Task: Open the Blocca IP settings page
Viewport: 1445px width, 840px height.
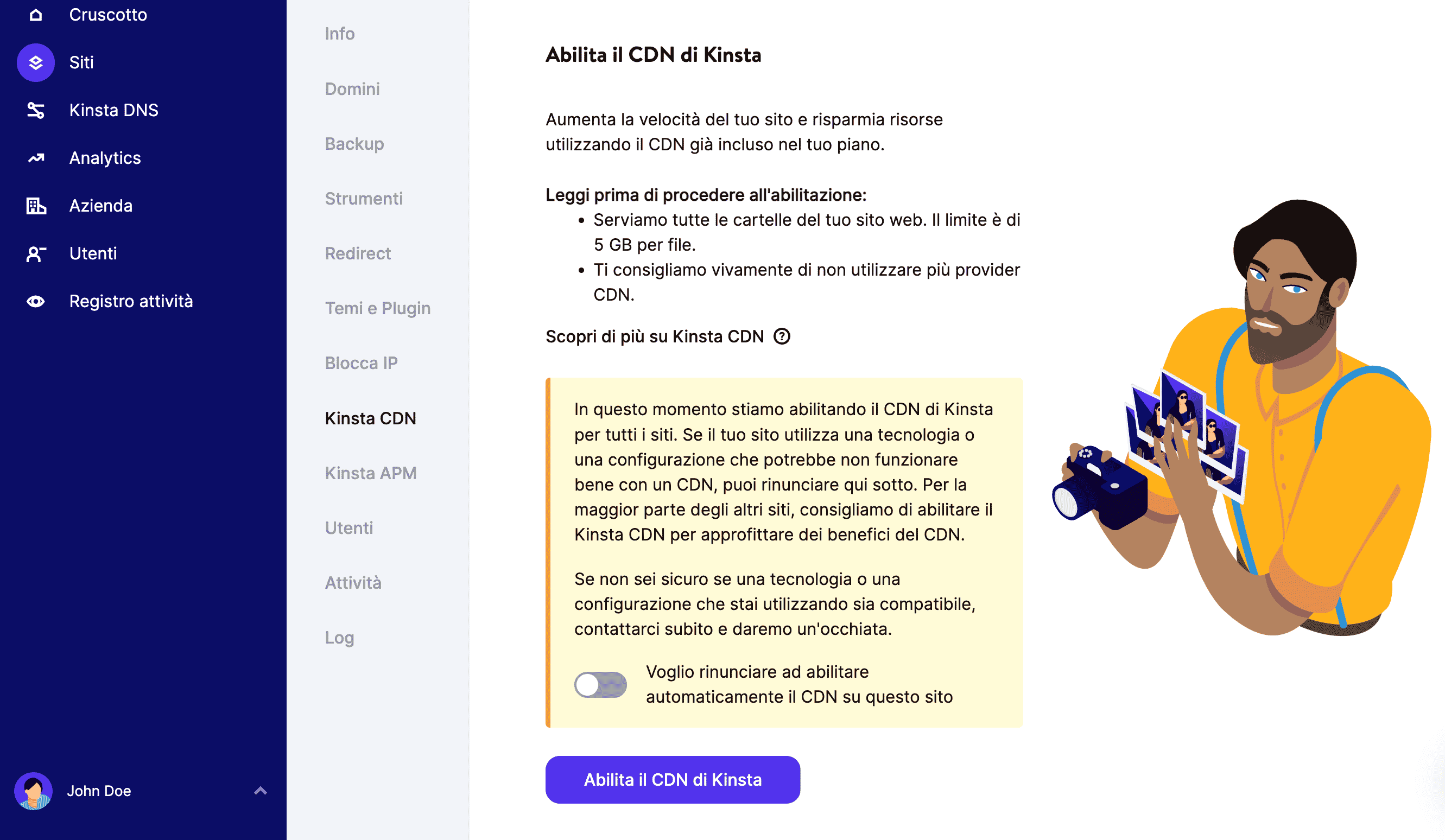Action: (x=362, y=362)
